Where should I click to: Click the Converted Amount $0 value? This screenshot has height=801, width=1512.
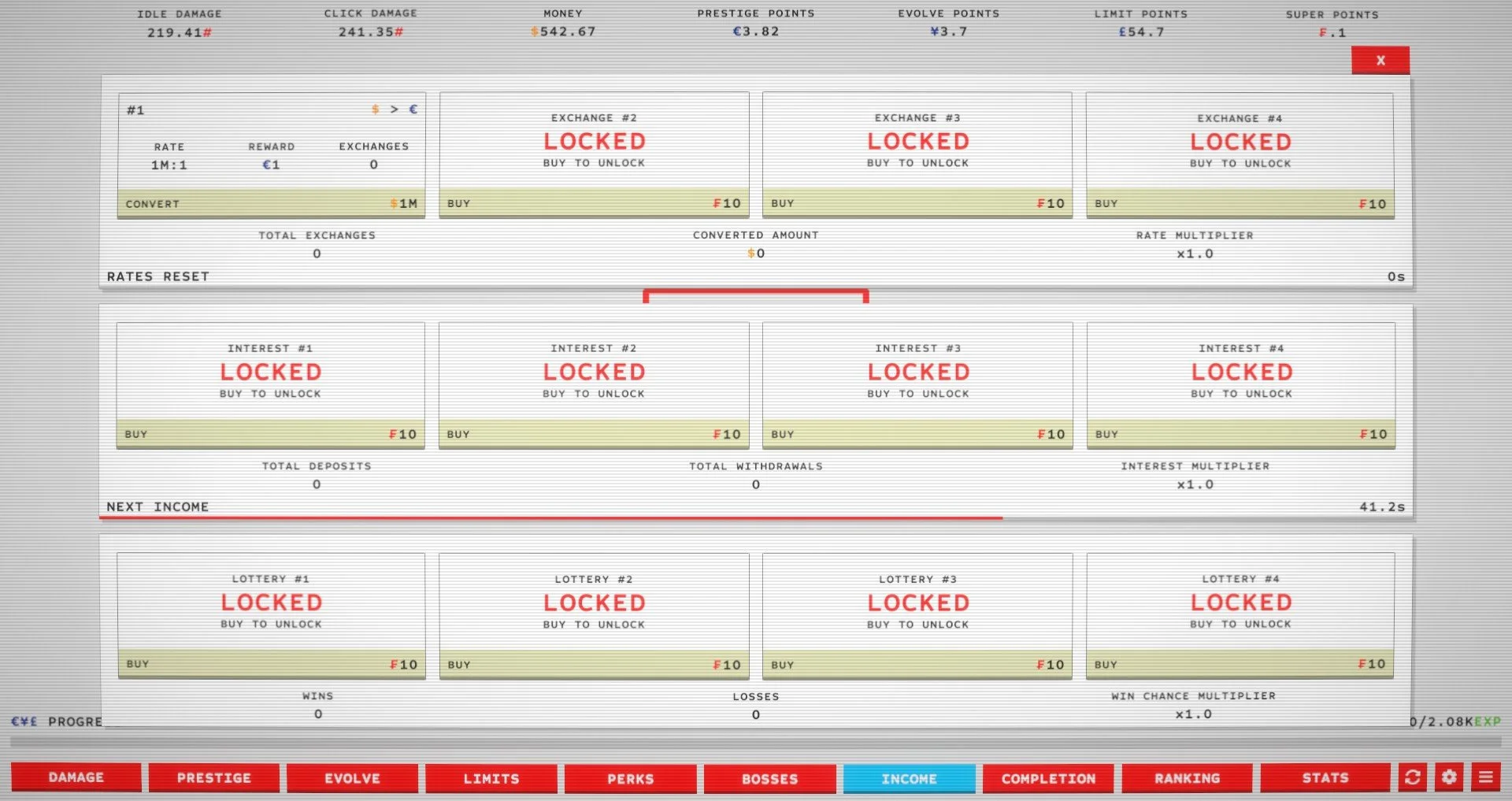756,254
